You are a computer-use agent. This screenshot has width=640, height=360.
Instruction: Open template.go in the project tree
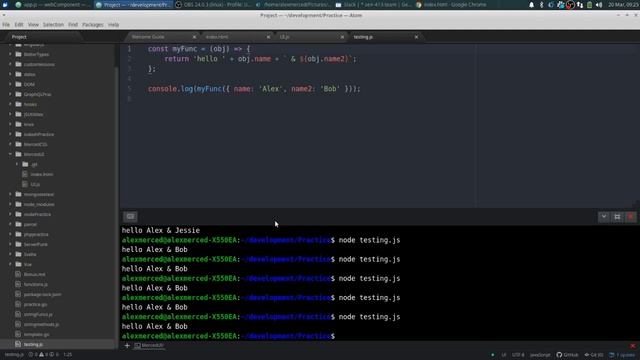pos(36,334)
